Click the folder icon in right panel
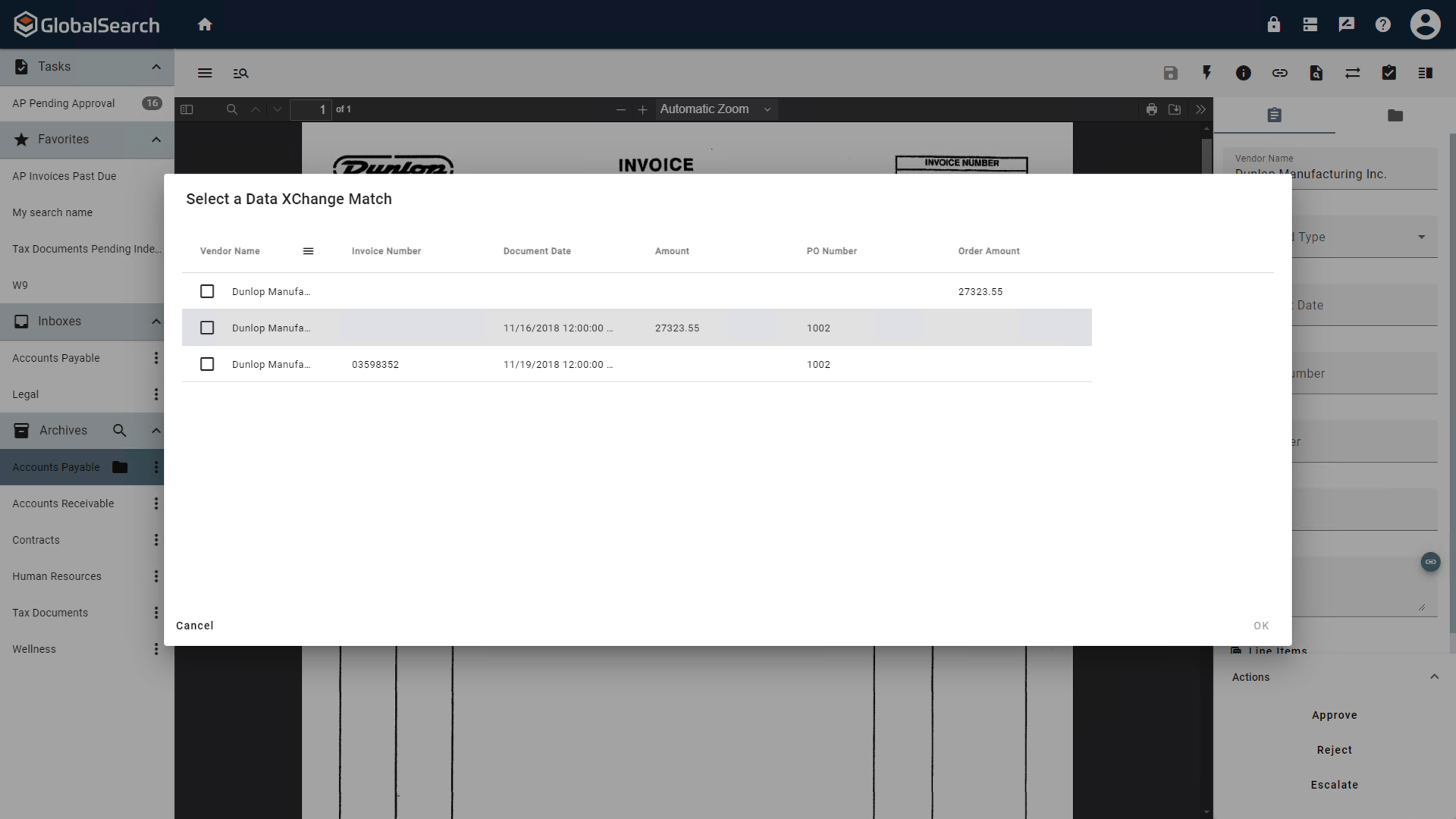Screen dimensions: 1456x819 pyautogui.click(x=1395, y=115)
